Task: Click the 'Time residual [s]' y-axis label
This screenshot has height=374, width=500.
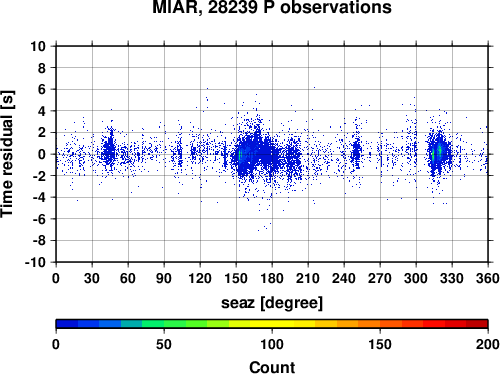Action: tap(7, 154)
